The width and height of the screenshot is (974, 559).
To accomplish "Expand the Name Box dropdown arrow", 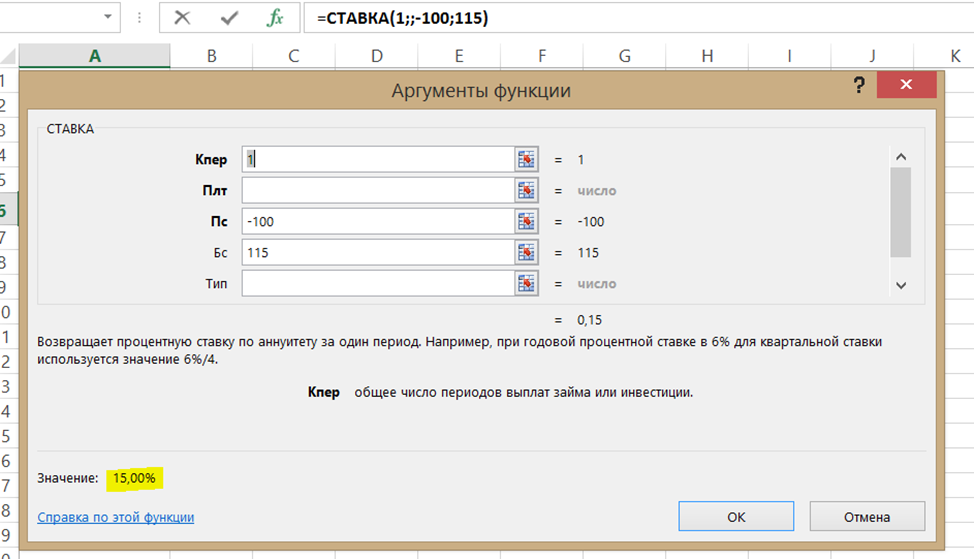I will pos(106,18).
